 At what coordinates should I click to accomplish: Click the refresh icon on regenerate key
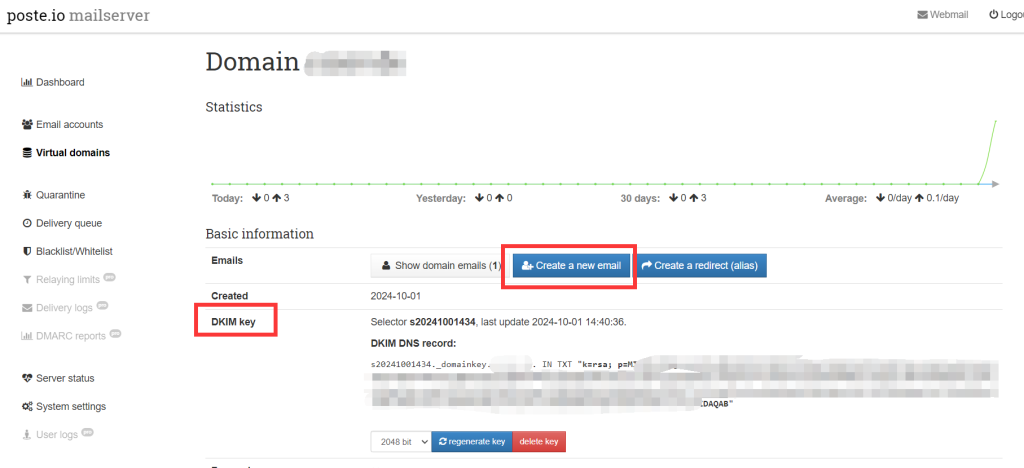443,442
